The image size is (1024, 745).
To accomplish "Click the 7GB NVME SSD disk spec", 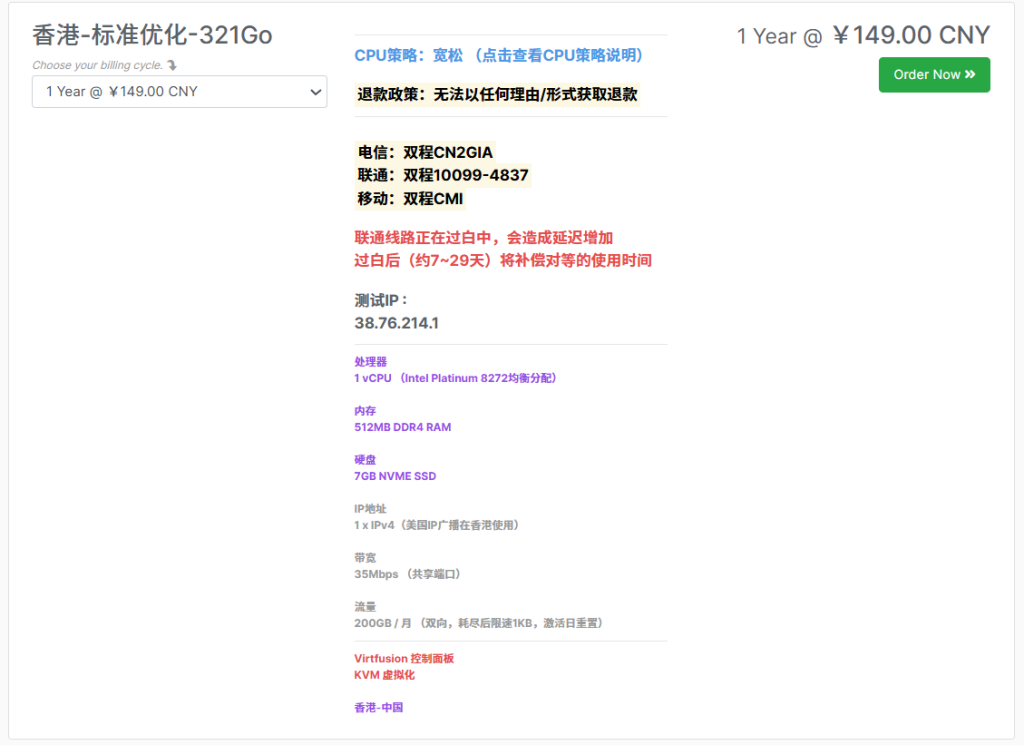I will [x=395, y=476].
